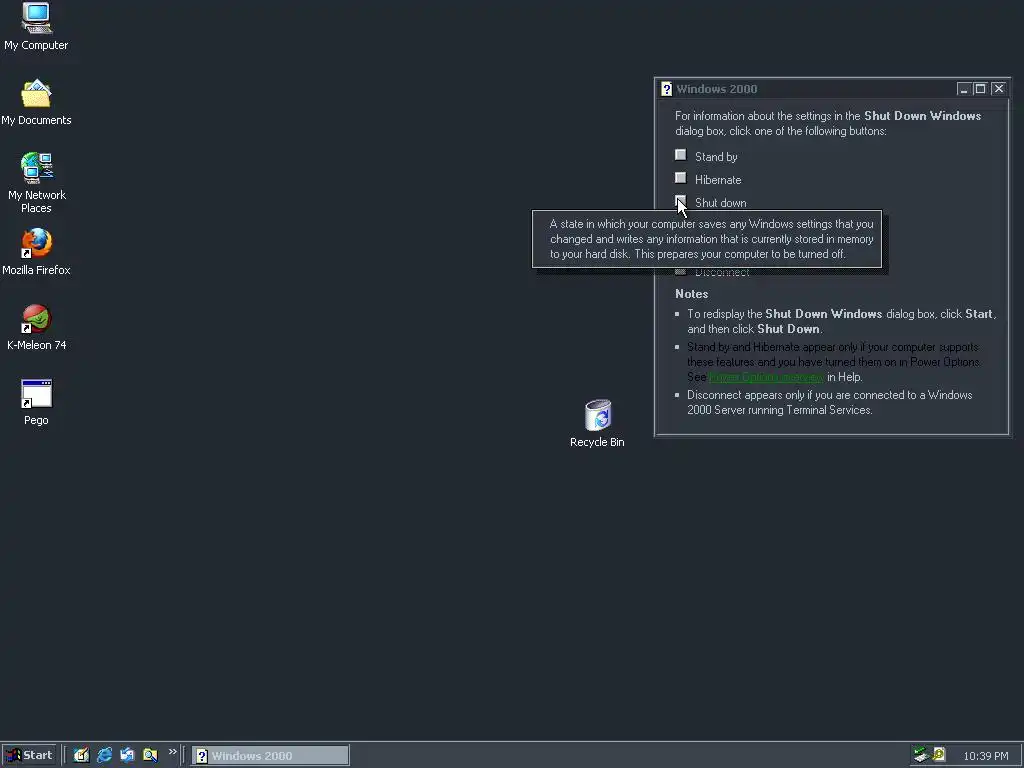Screen dimensions: 1024x768
Task: Select the My Computer desktop icon
Action: pos(36,26)
